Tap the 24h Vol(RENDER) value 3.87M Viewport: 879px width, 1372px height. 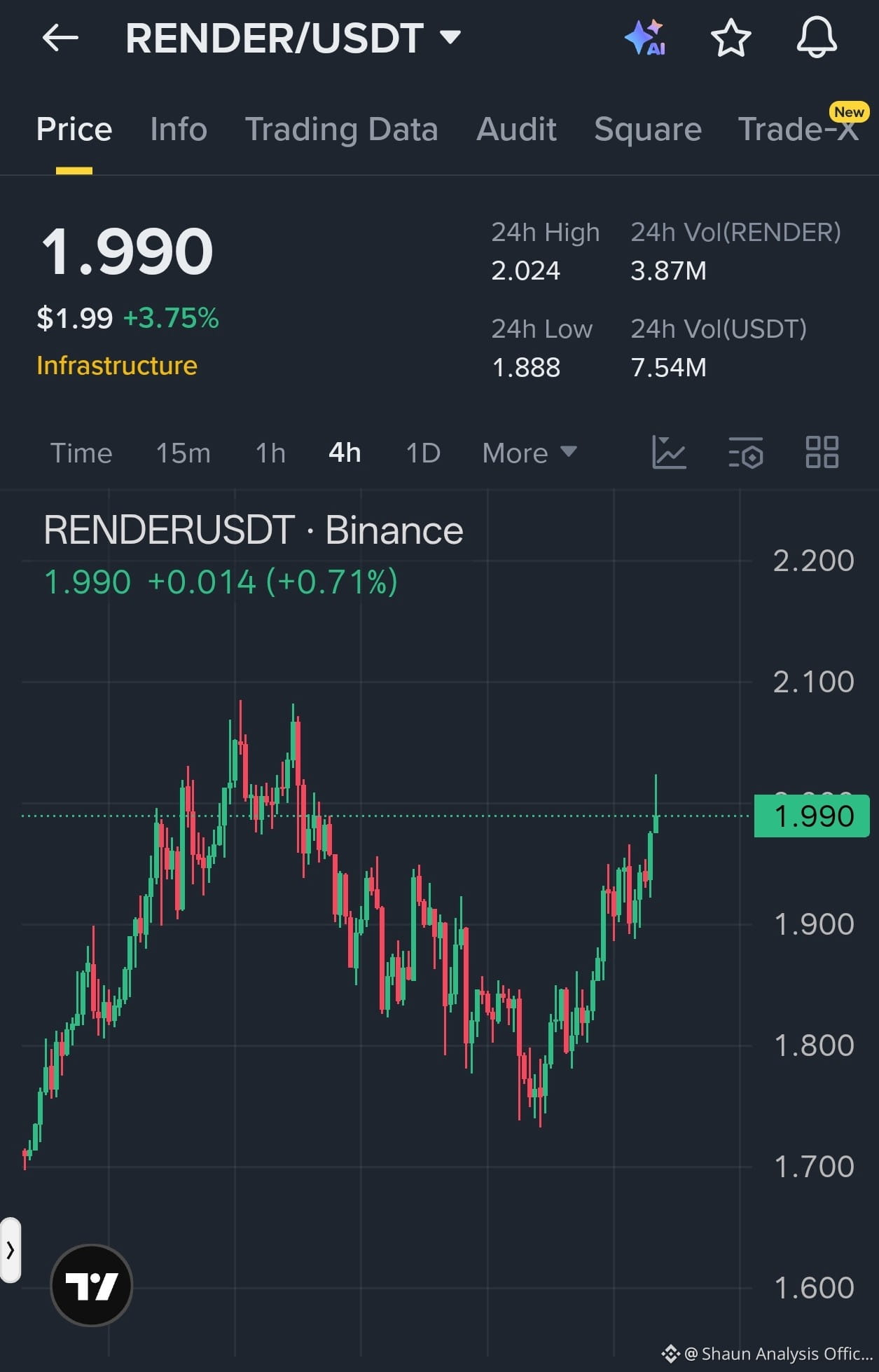(x=668, y=270)
